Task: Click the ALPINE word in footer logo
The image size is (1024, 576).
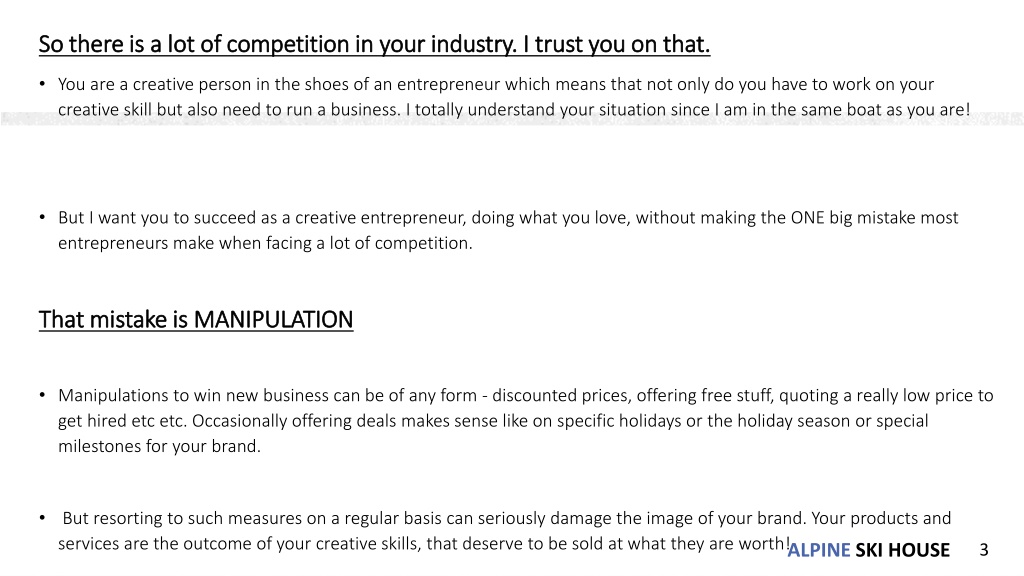Action: pos(819,550)
